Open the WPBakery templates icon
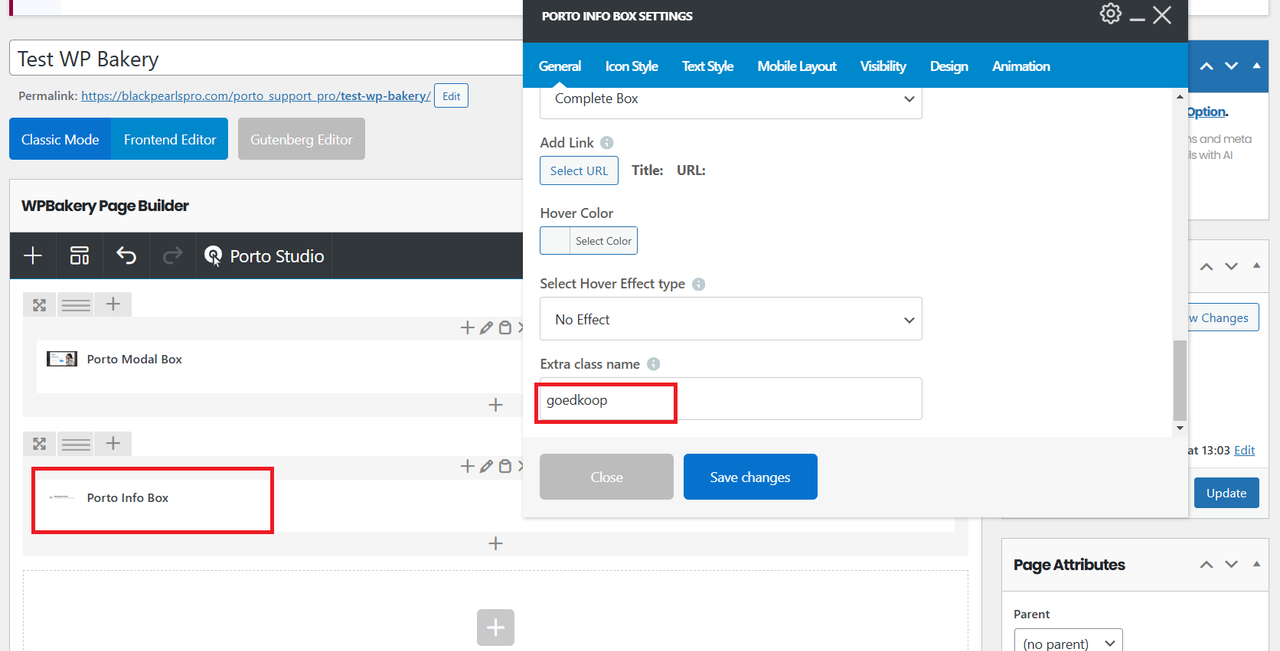The width and height of the screenshot is (1280, 651). 79,256
